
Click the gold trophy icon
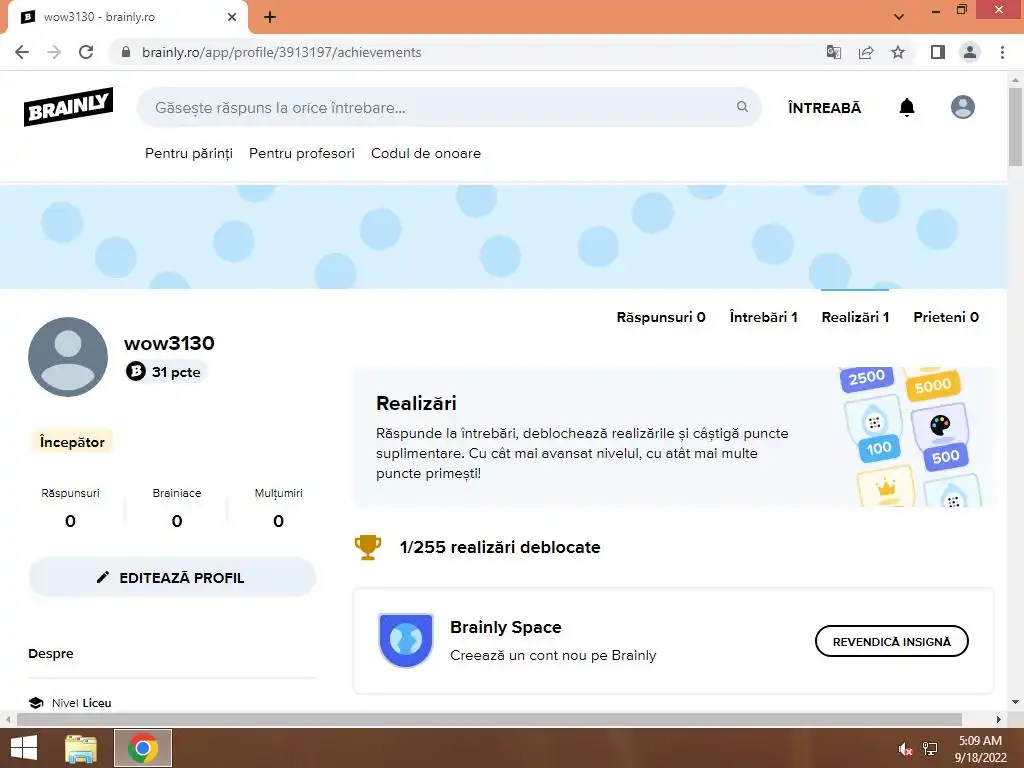(x=368, y=547)
